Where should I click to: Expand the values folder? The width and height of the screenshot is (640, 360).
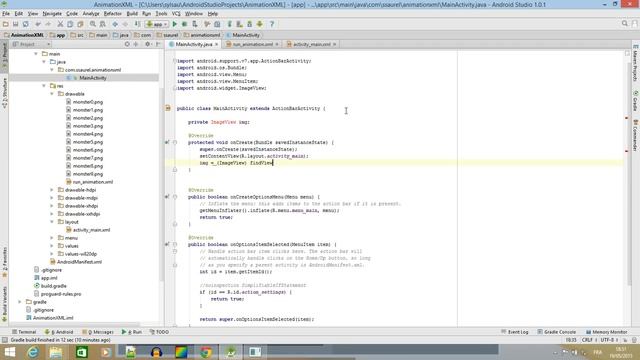[x=52, y=246]
